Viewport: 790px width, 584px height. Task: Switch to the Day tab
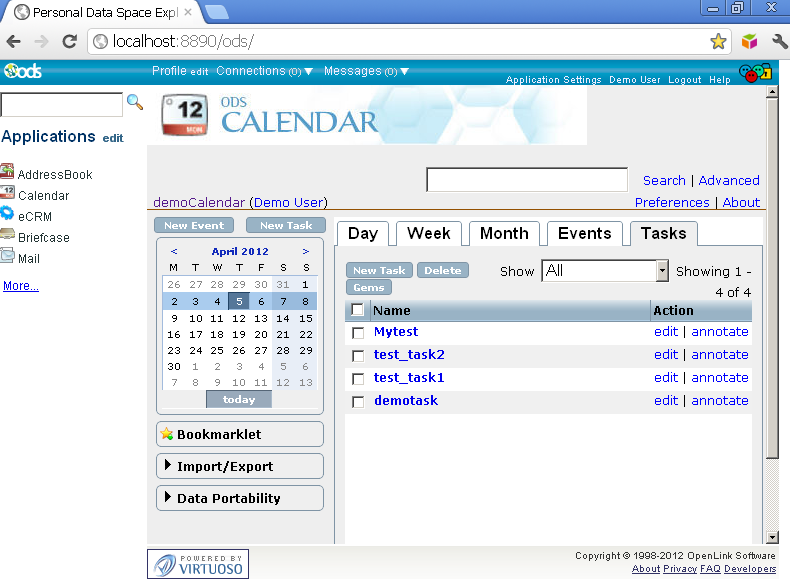pyautogui.click(x=362, y=233)
